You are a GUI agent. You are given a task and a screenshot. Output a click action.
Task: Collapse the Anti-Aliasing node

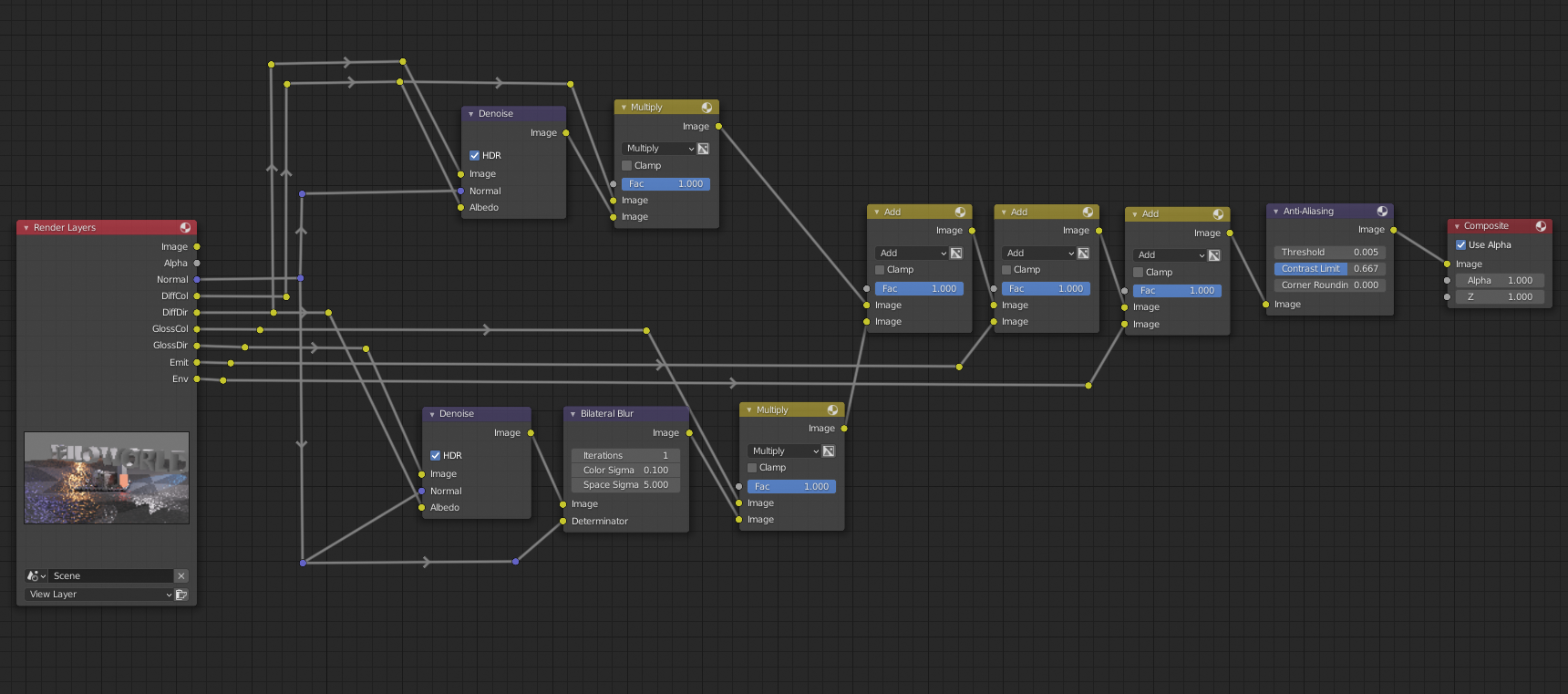(x=1275, y=211)
